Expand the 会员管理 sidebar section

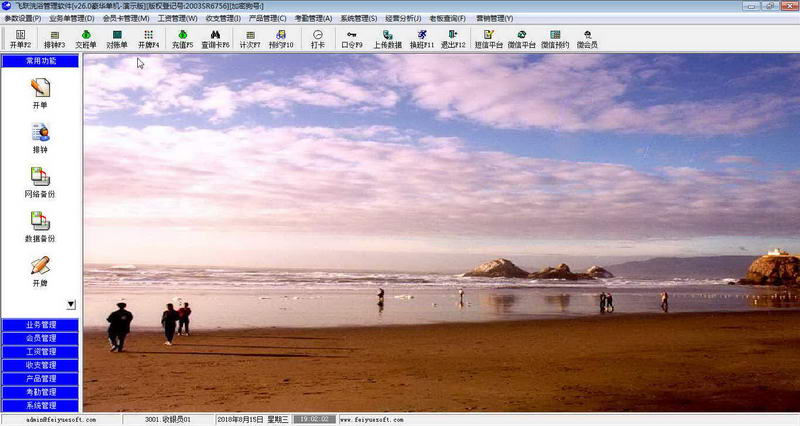[x=40, y=338]
